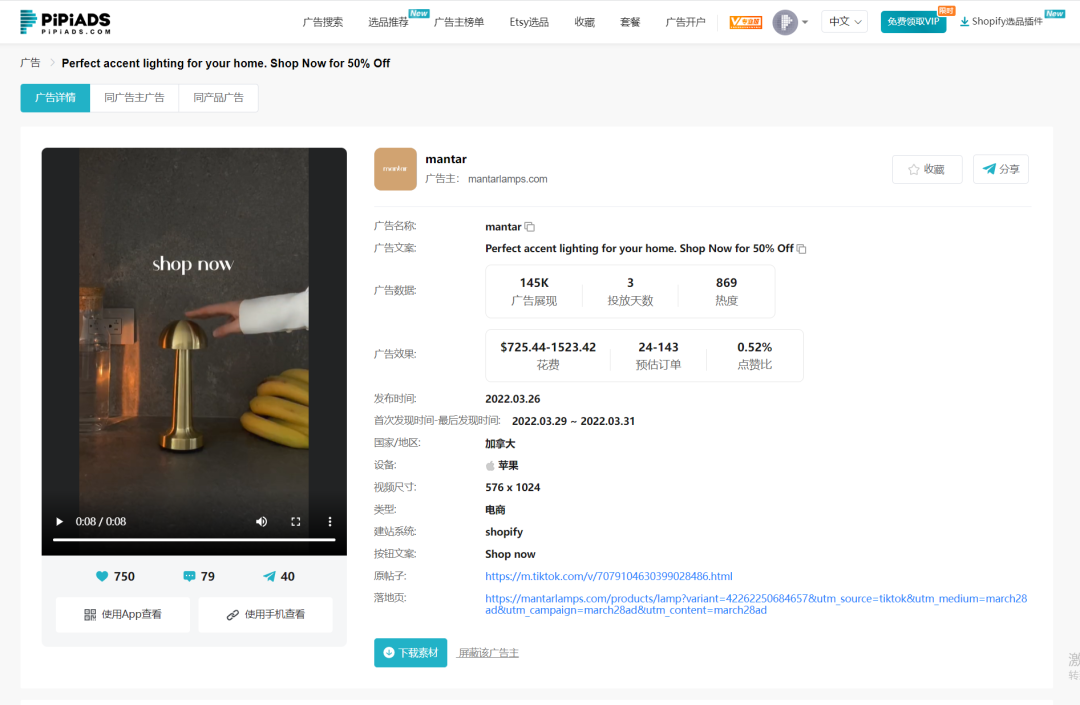Click the 145K 广告展现 stat
1080x705 pixels.
[534, 291]
